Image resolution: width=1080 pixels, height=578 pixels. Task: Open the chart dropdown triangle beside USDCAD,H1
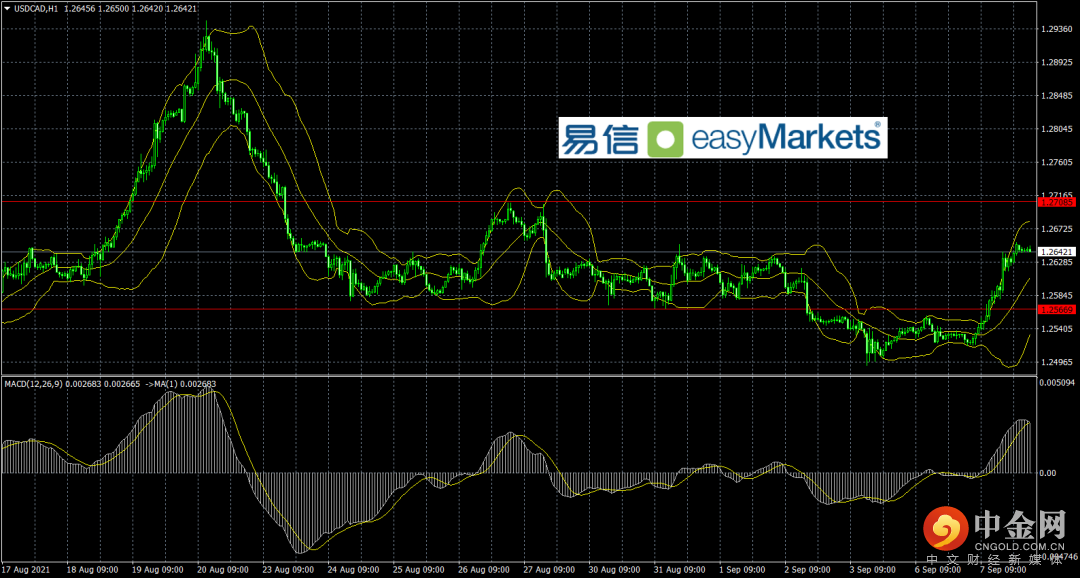7,7
